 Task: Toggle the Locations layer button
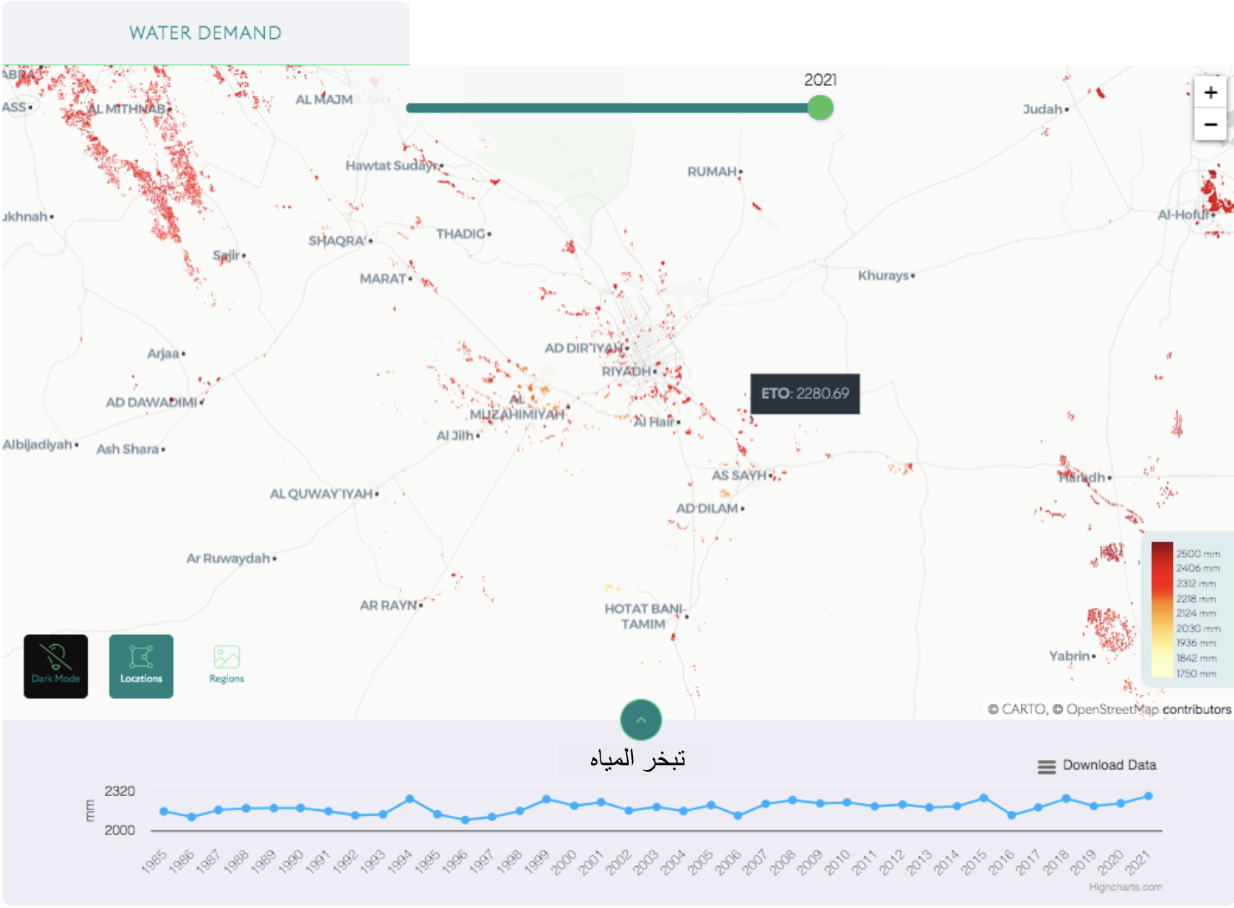tap(141, 666)
